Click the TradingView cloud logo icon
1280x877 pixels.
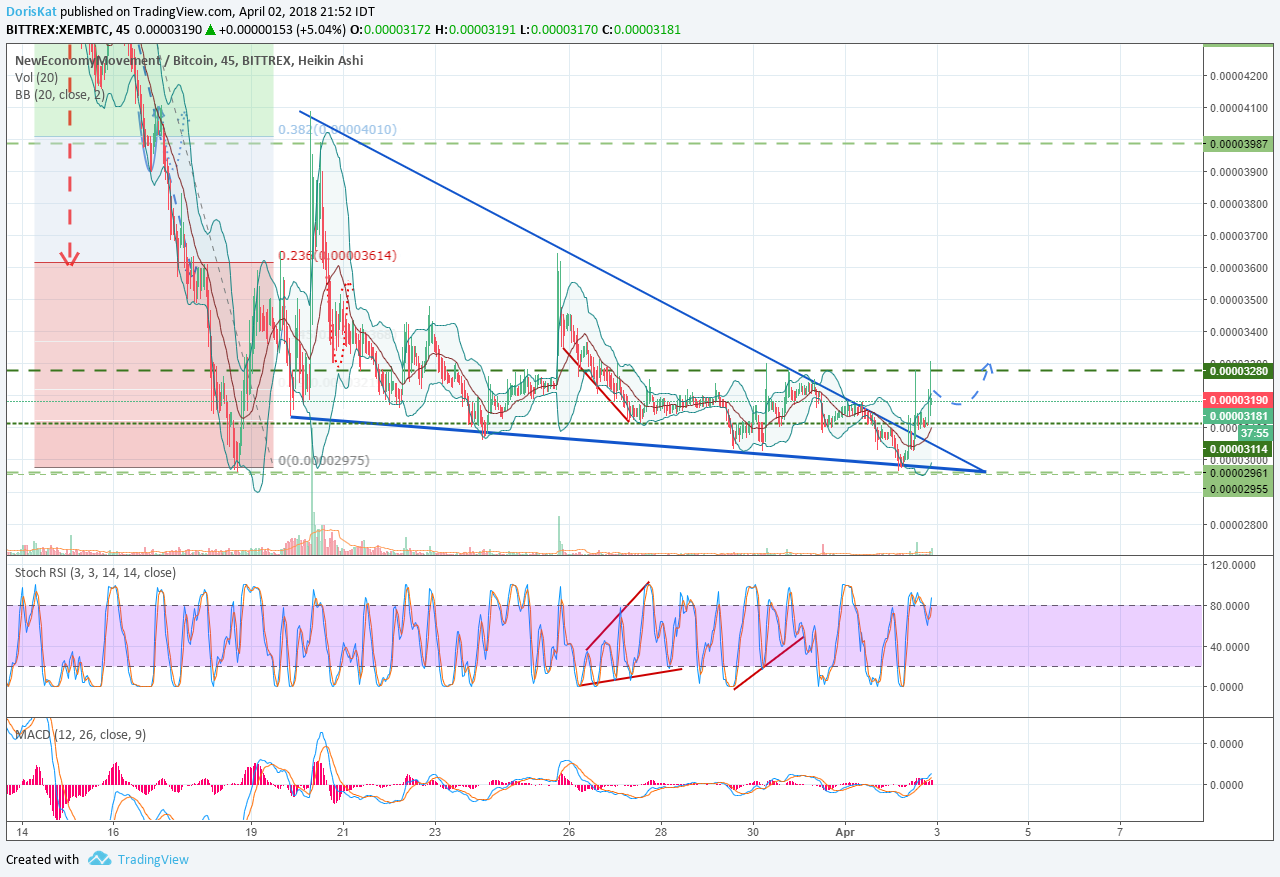coord(99,859)
